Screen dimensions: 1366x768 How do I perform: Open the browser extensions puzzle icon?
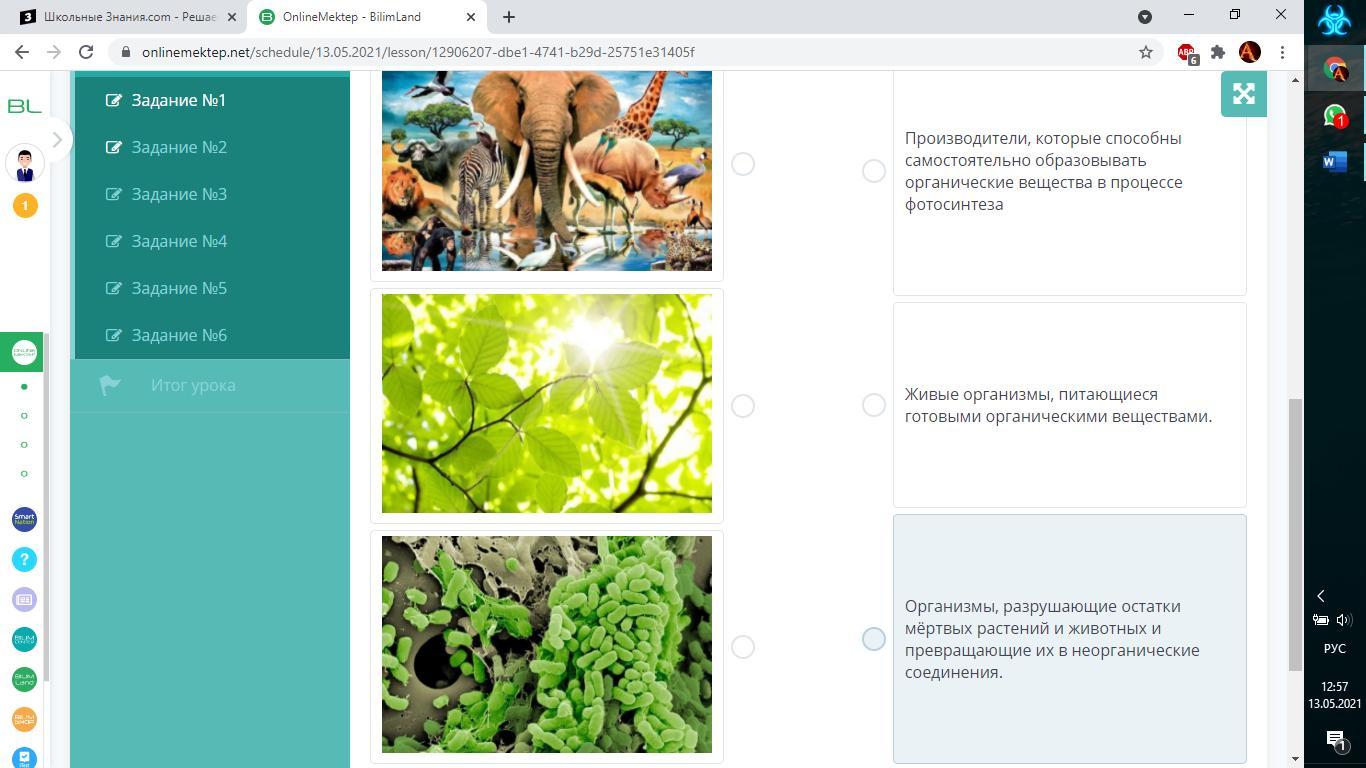[x=1217, y=52]
